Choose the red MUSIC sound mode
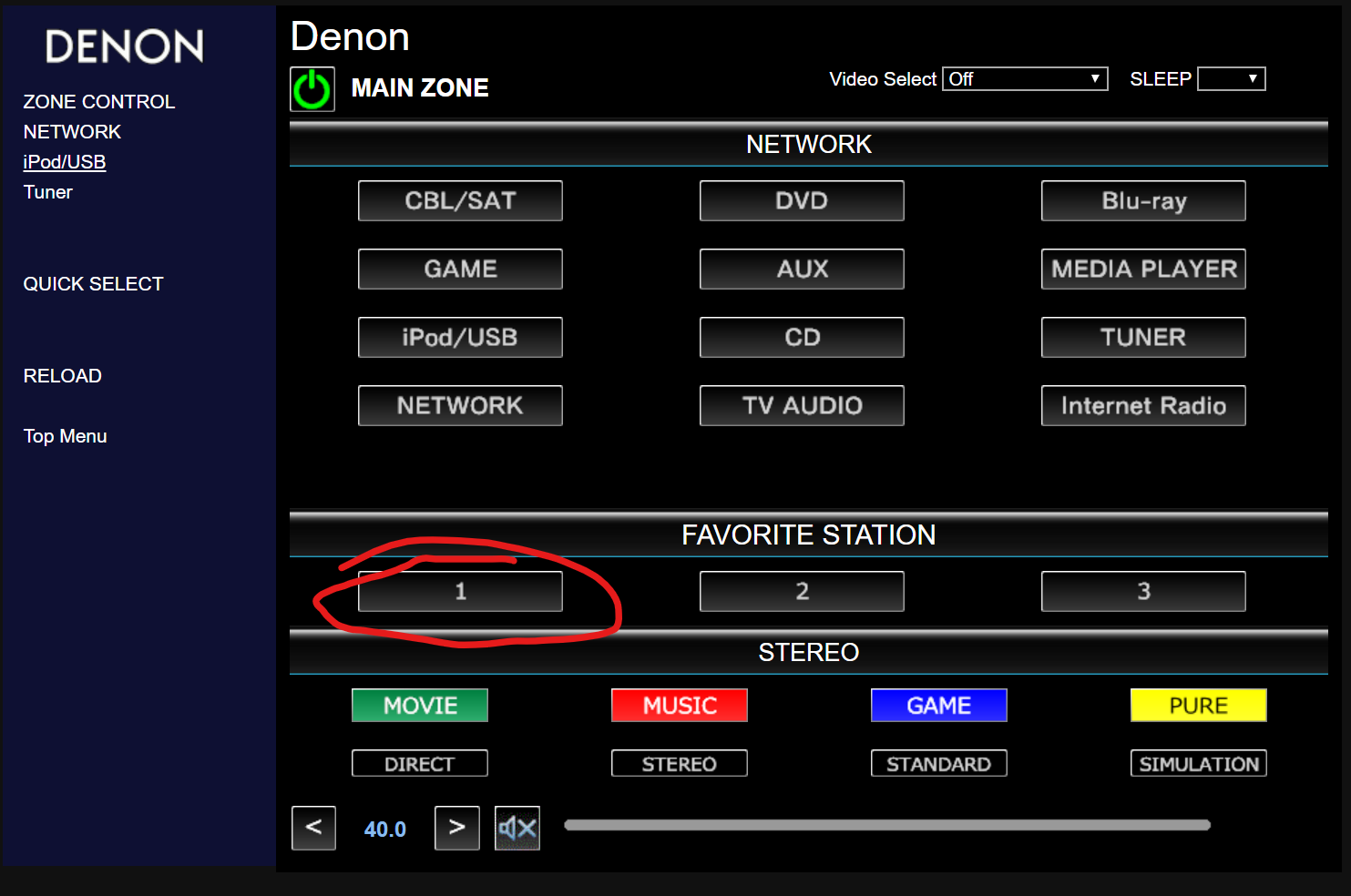The image size is (1351, 896). 680,705
